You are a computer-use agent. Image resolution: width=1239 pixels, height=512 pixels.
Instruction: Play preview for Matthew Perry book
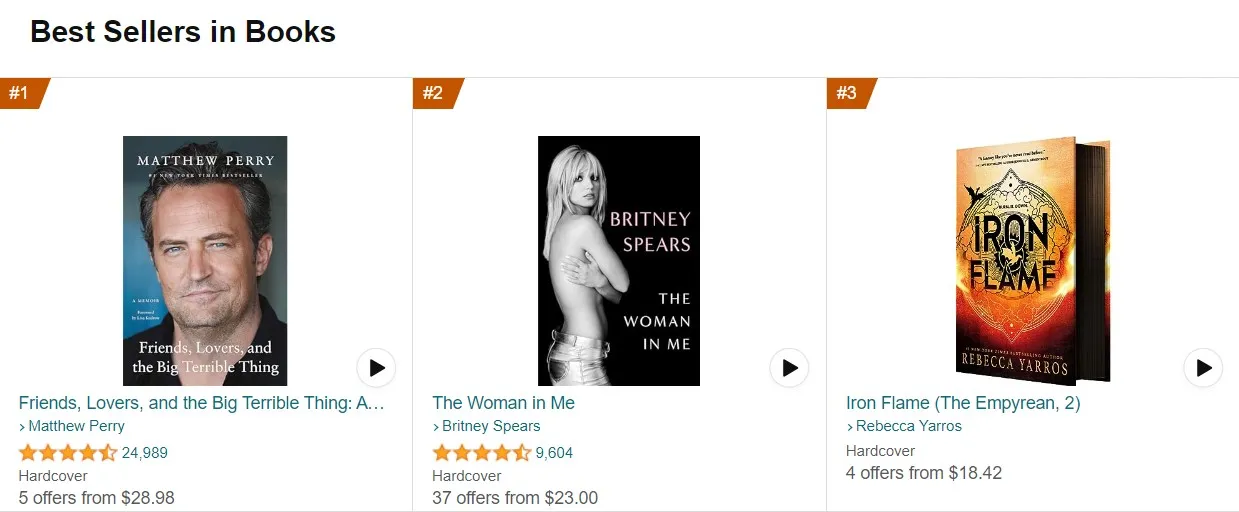[x=377, y=368]
